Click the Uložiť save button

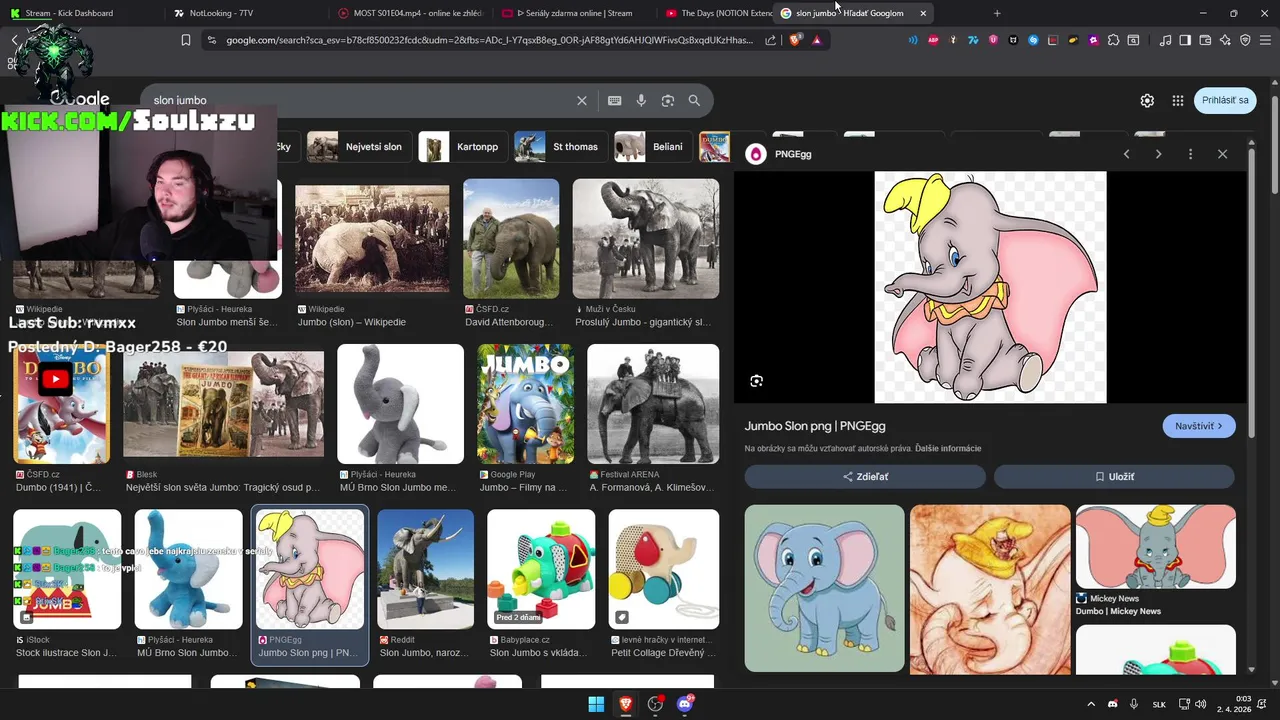pyautogui.click(x=1114, y=477)
